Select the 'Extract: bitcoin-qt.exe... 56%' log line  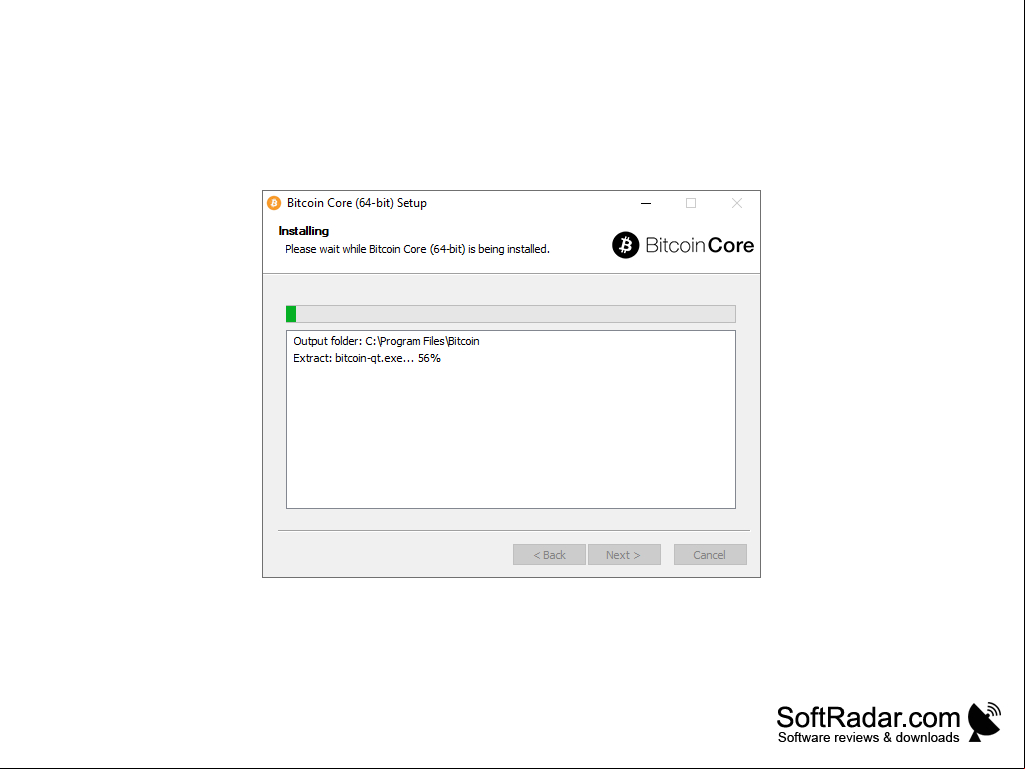[367, 358]
